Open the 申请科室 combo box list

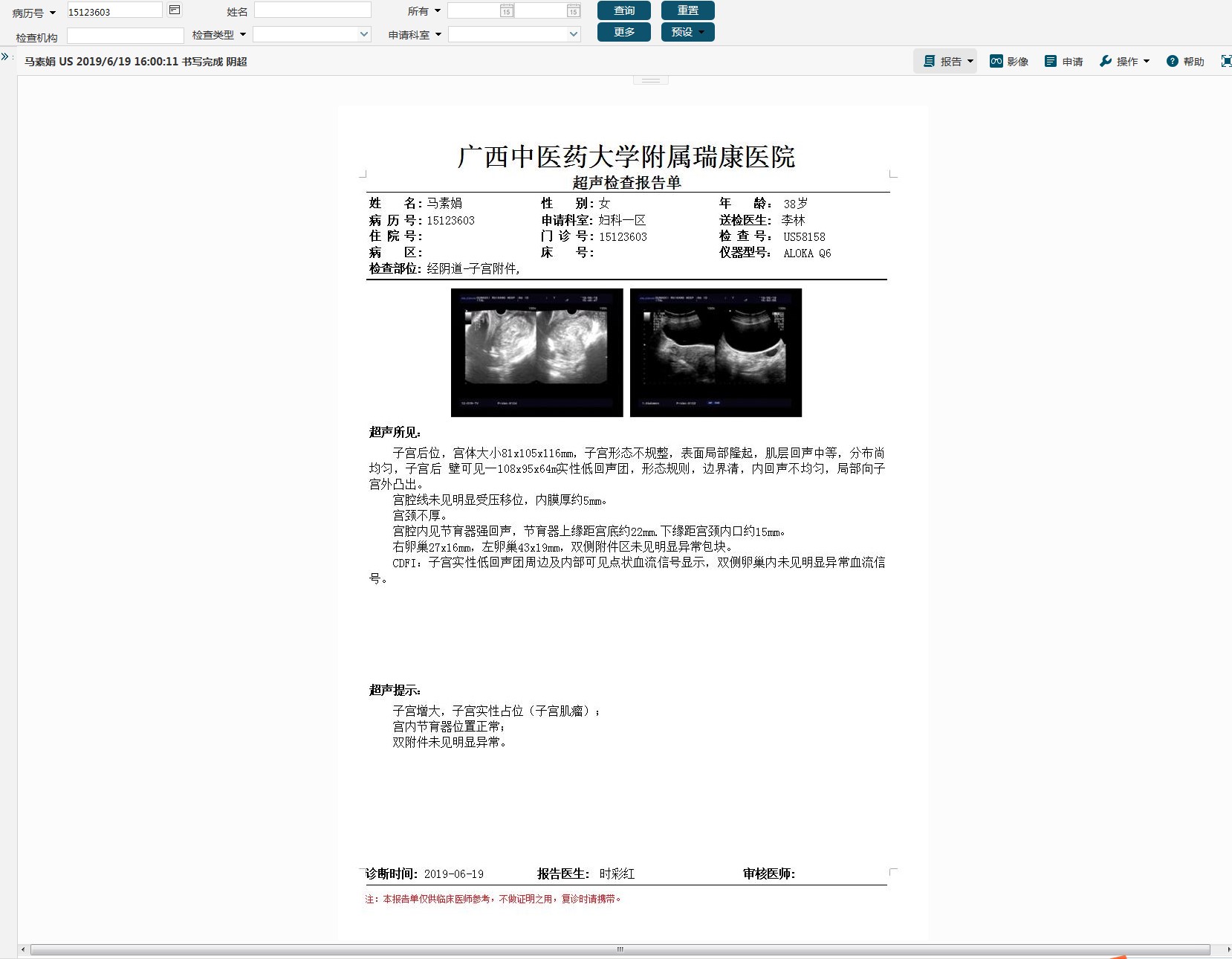[573, 34]
